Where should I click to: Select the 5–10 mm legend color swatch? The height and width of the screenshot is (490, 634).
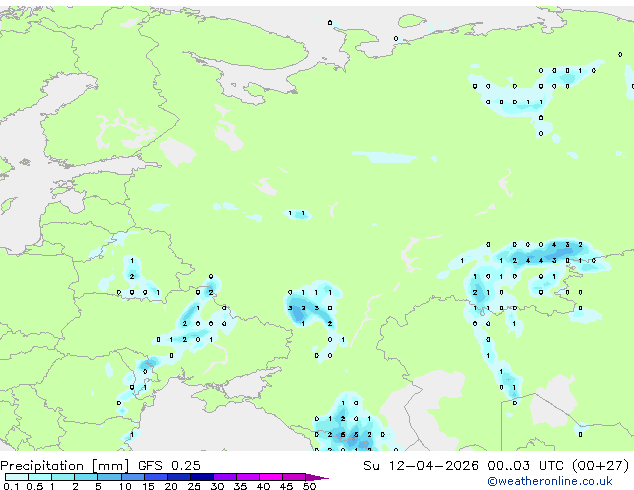pos(109,477)
